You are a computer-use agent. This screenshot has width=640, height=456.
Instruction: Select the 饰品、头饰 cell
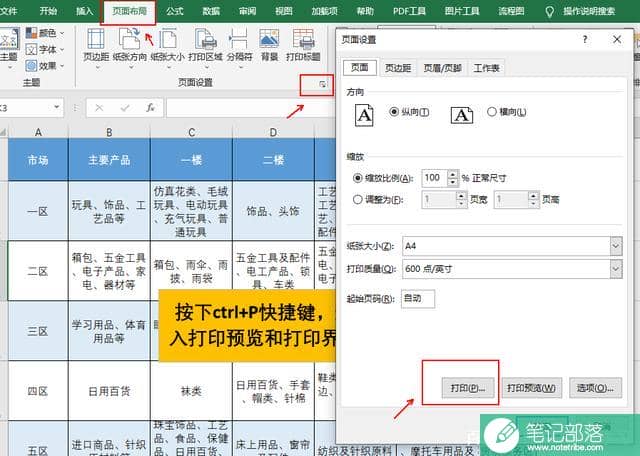coord(273,211)
